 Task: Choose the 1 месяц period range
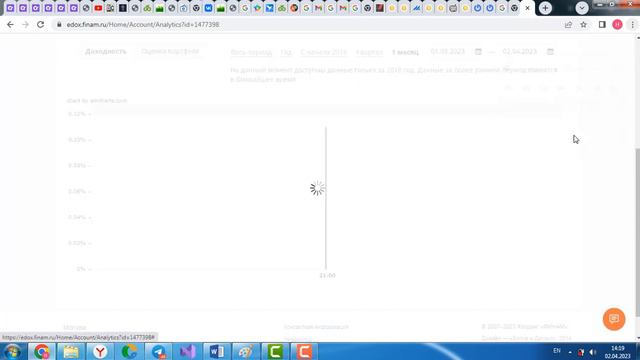405,52
